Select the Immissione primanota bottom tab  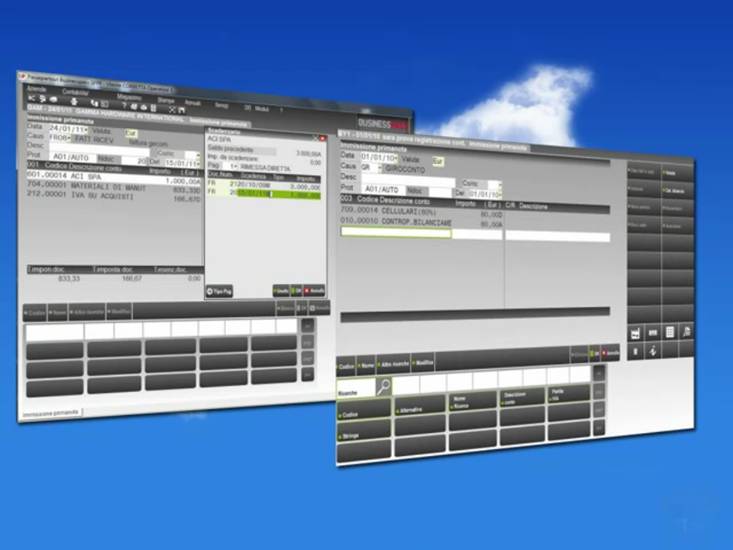(x=52, y=412)
